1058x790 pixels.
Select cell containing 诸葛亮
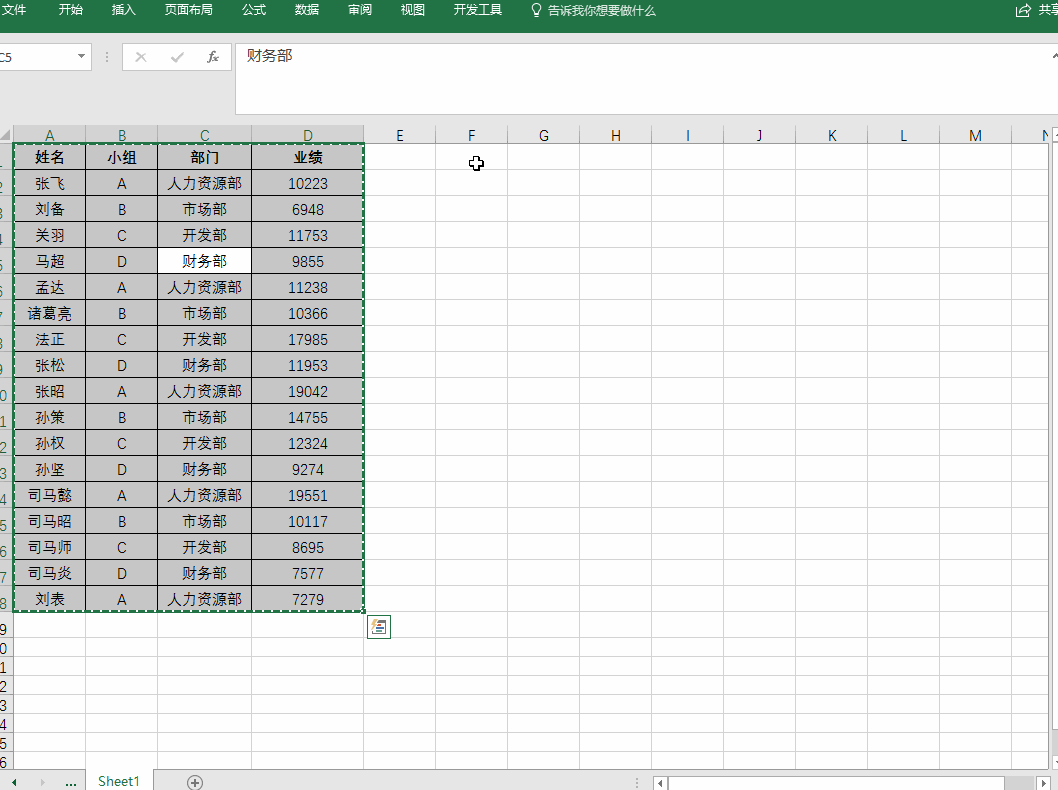click(x=50, y=313)
